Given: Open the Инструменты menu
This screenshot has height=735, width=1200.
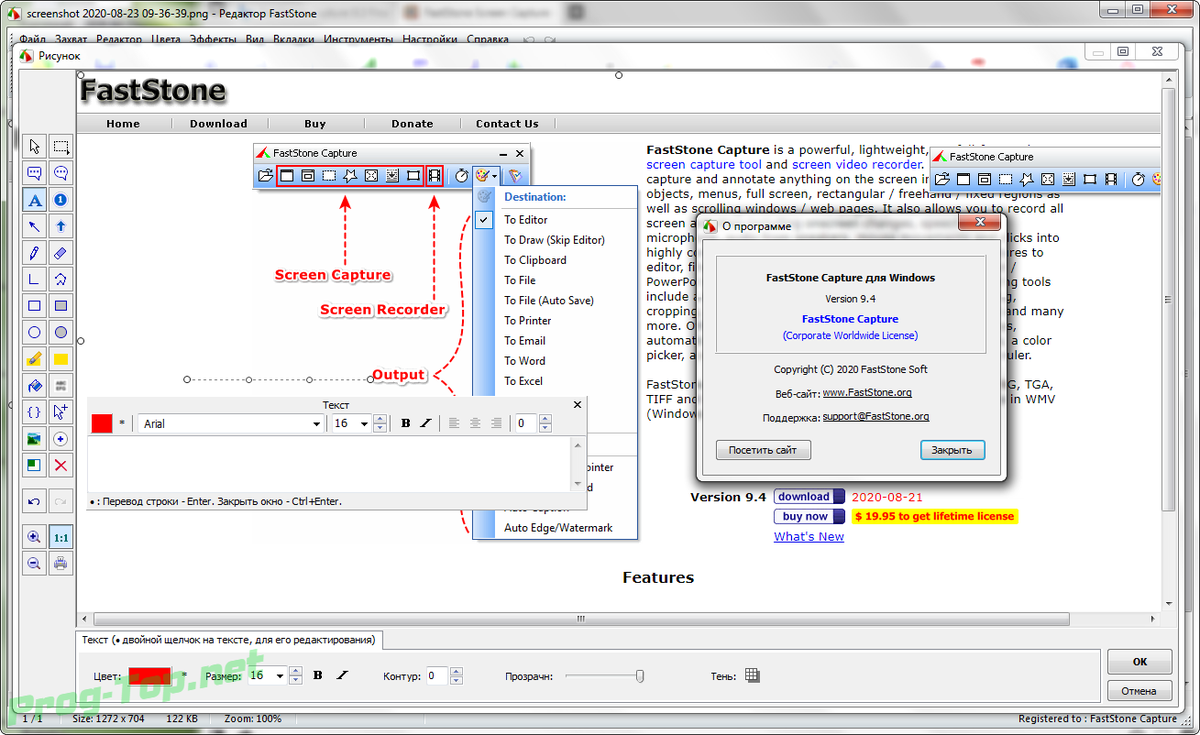Looking at the screenshot, I should click(358, 40).
